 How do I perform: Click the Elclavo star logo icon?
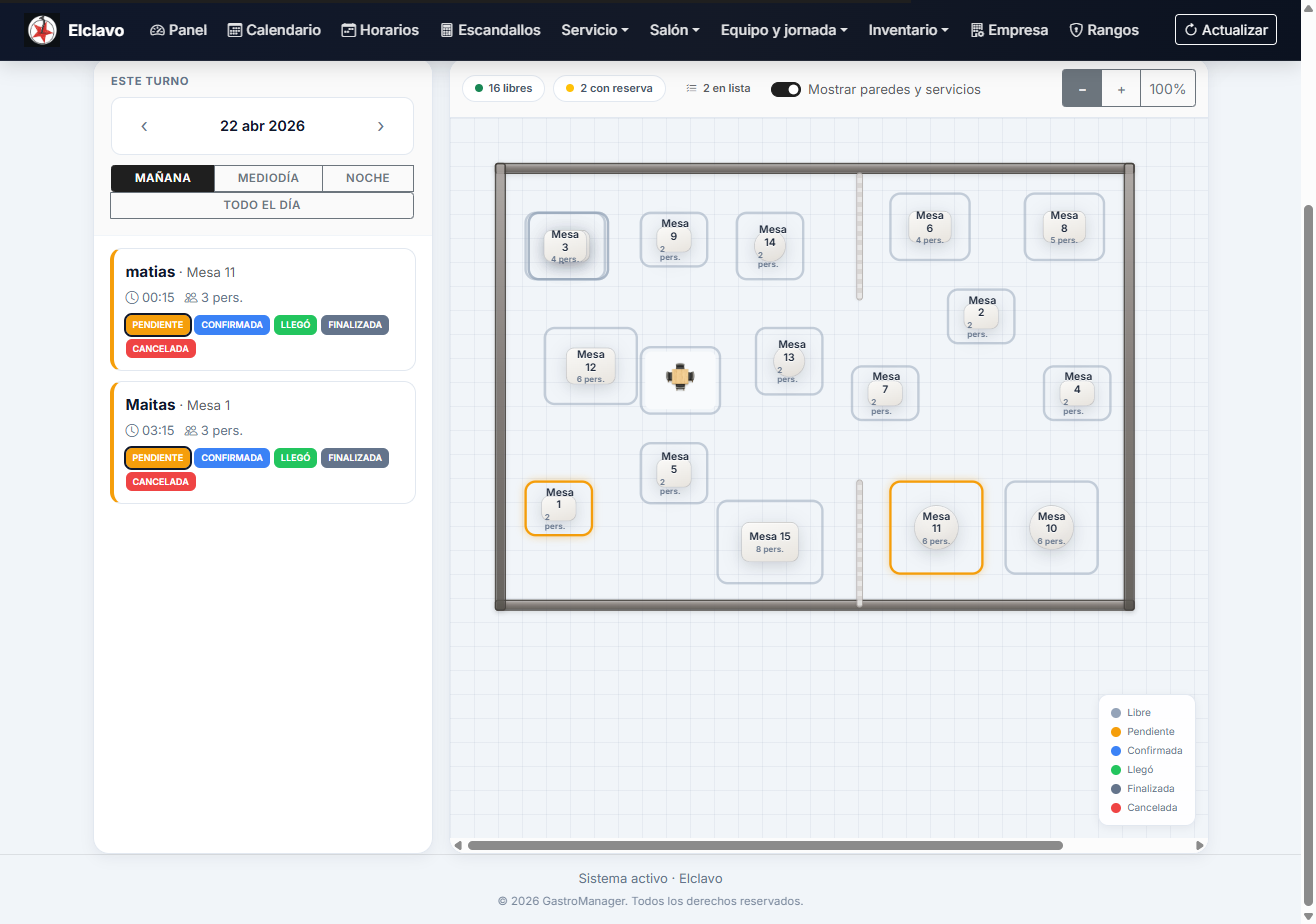coord(42,30)
